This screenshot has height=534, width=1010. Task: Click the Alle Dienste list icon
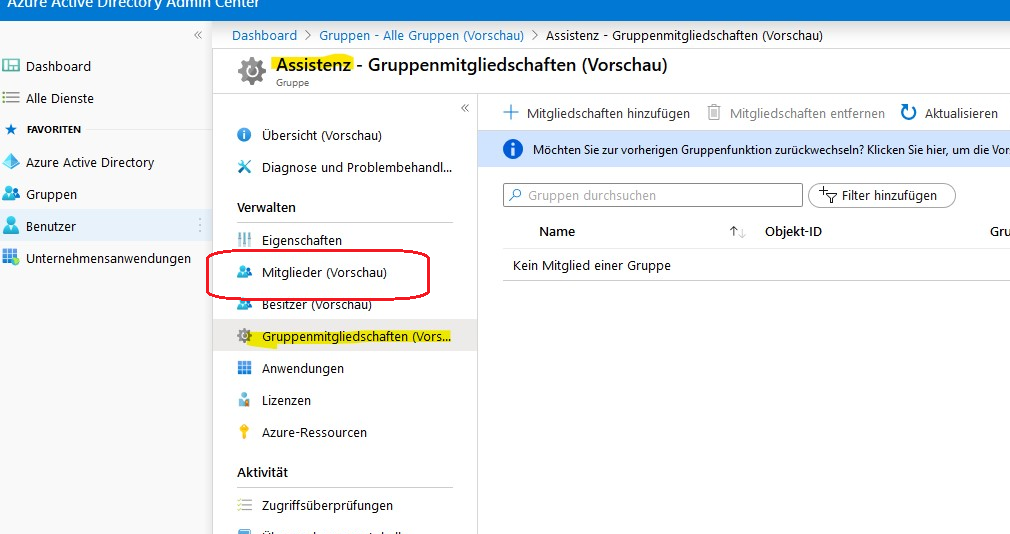(11, 98)
